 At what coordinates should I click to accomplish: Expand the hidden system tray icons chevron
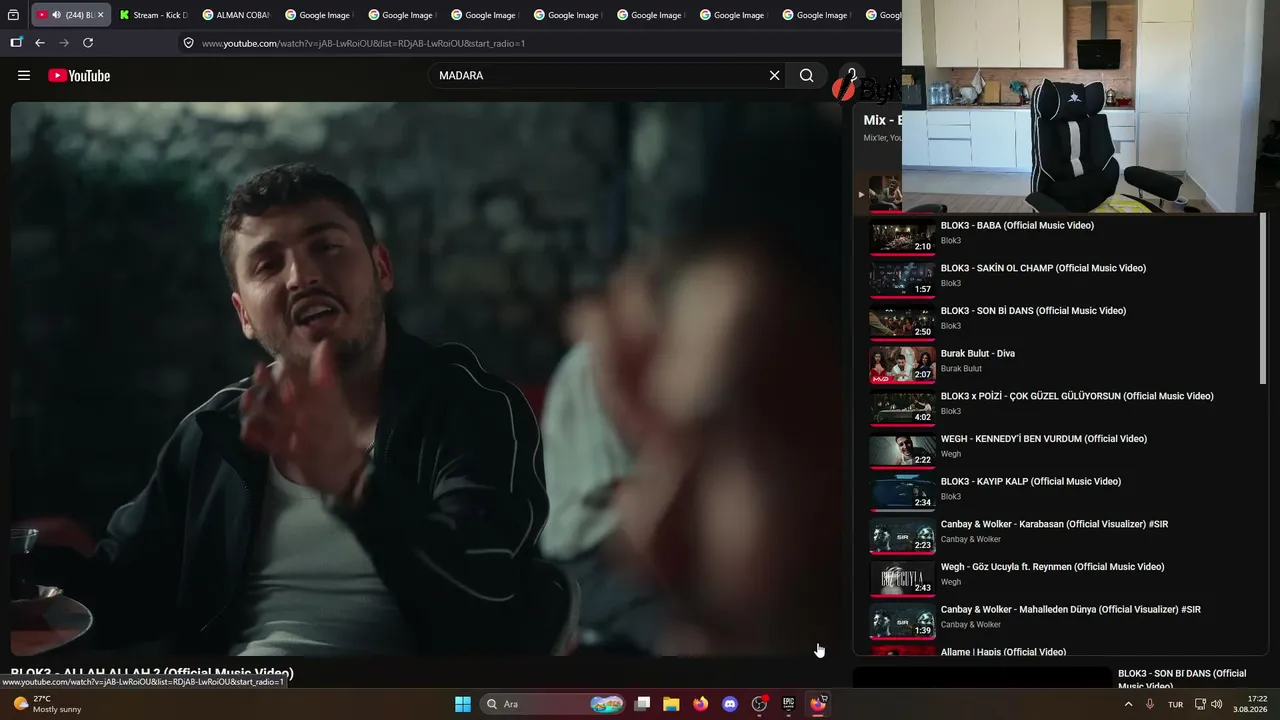pyautogui.click(x=1128, y=704)
